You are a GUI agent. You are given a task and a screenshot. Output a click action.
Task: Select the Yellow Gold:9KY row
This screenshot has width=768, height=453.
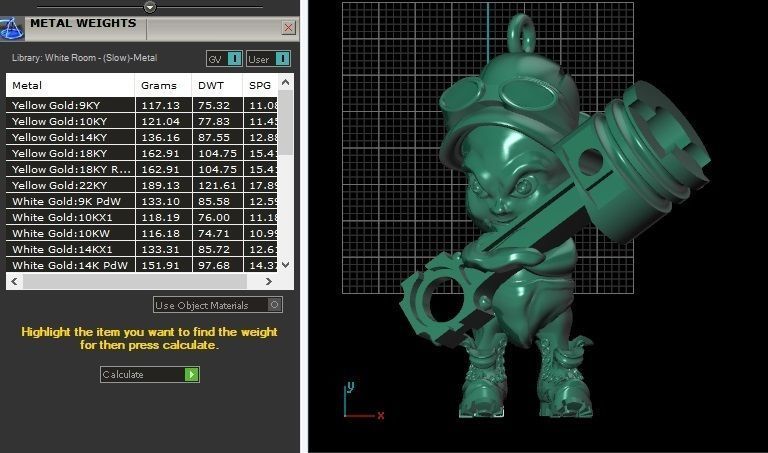coord(142,105)
